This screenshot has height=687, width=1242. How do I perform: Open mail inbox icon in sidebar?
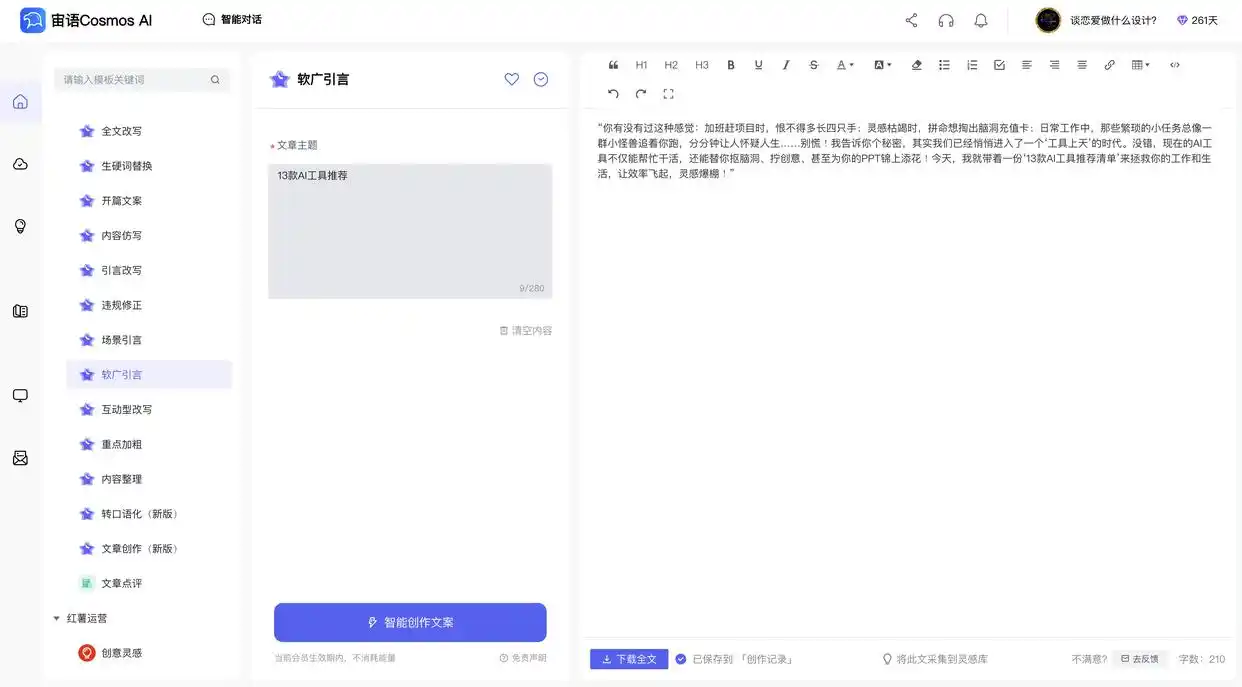click(20, 458)
